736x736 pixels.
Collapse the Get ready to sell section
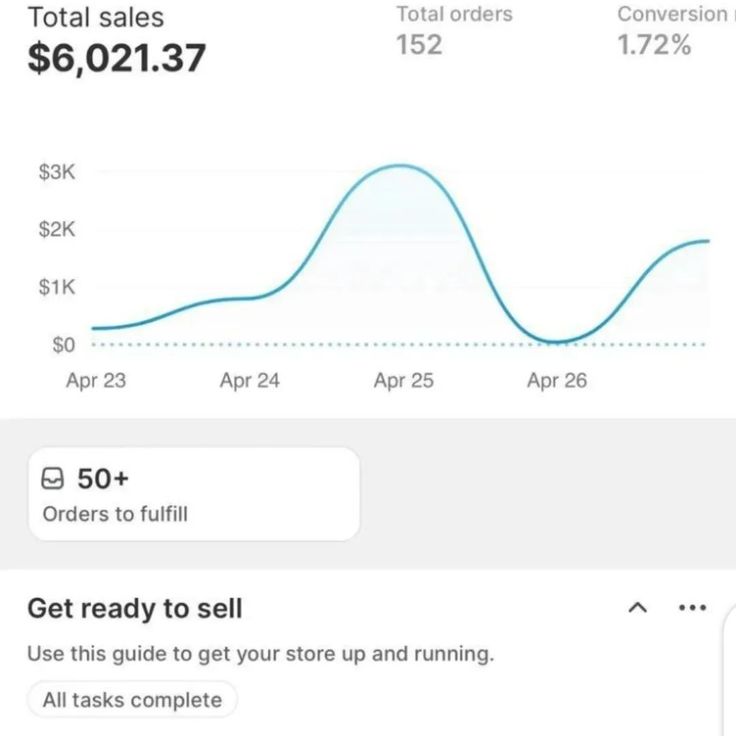coord(638,607)
